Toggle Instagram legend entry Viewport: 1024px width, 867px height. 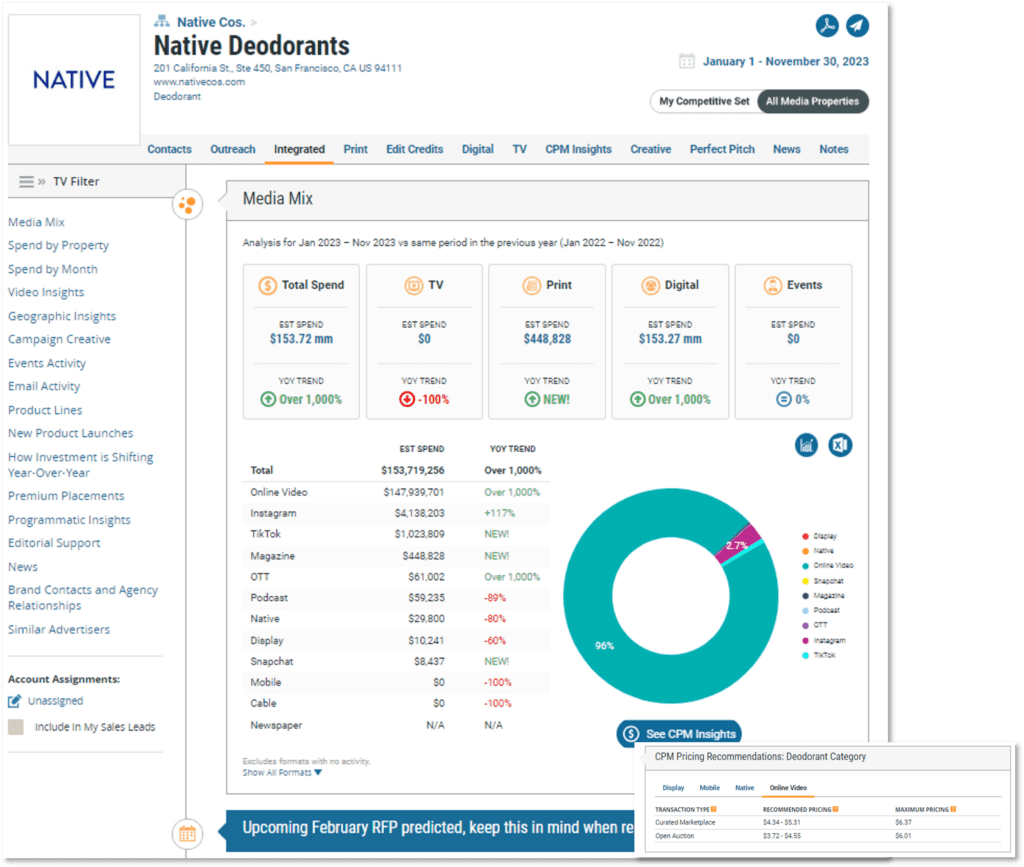point(824,640)
